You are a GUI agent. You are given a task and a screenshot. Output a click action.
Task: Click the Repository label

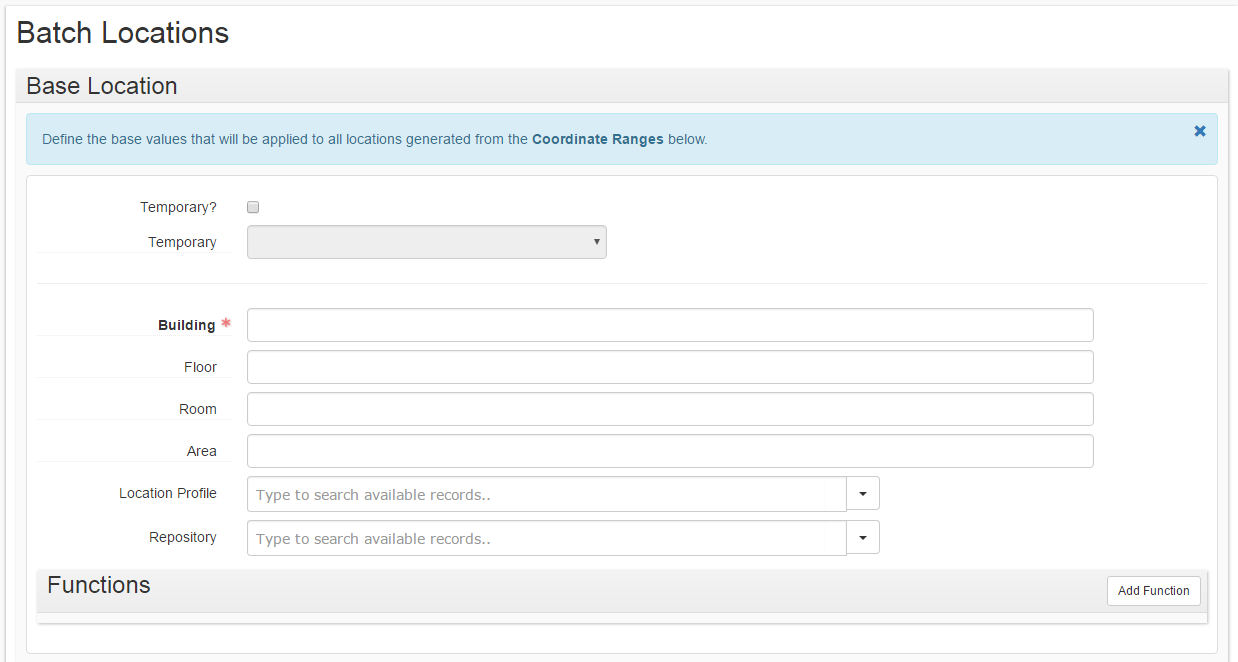click(183, 537)
